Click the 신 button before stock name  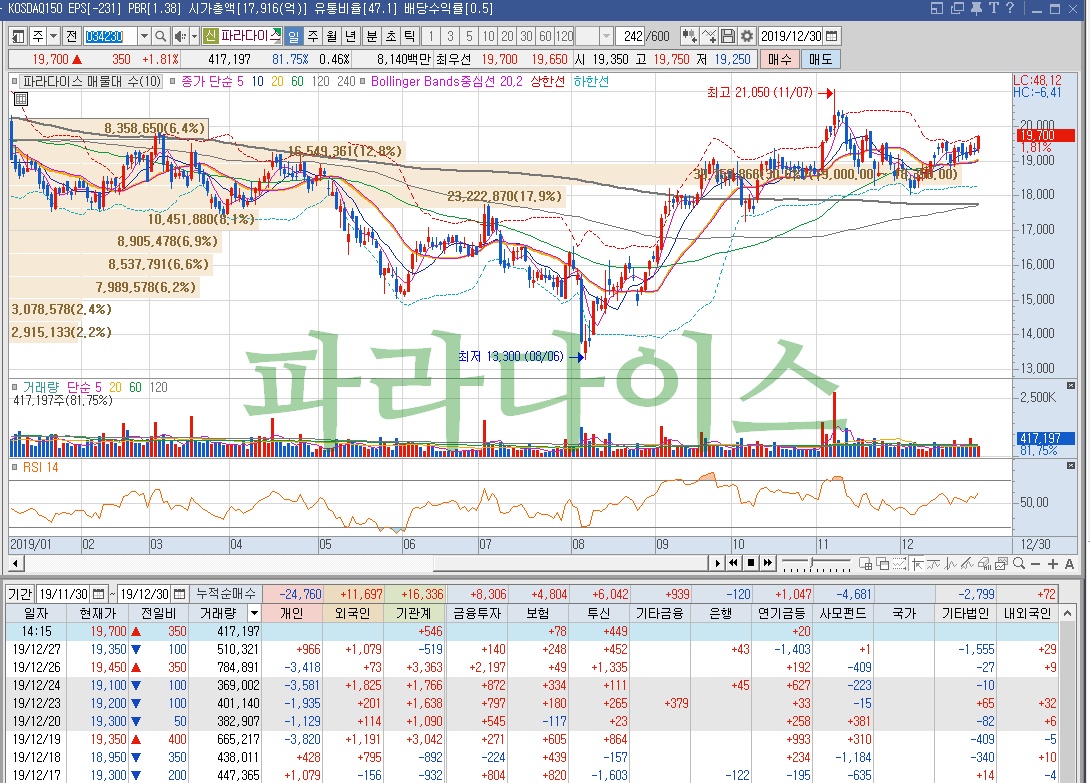(211, 36)
